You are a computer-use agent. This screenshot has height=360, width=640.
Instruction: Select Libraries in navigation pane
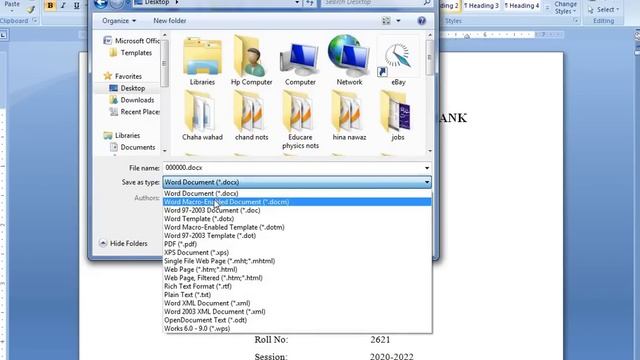tap(122, 136)
